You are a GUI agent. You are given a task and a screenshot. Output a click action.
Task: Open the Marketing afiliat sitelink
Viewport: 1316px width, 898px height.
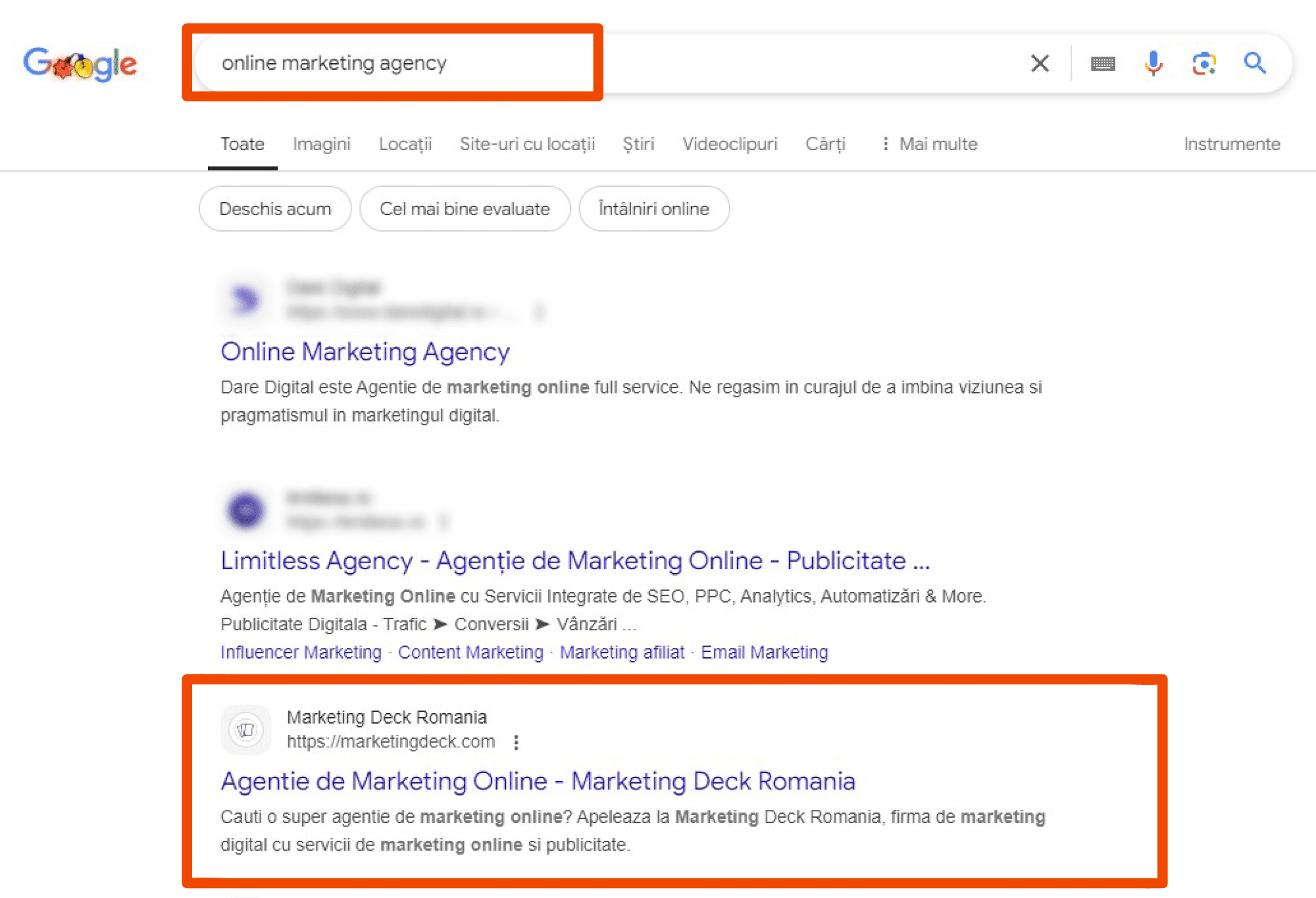(622, 652)
